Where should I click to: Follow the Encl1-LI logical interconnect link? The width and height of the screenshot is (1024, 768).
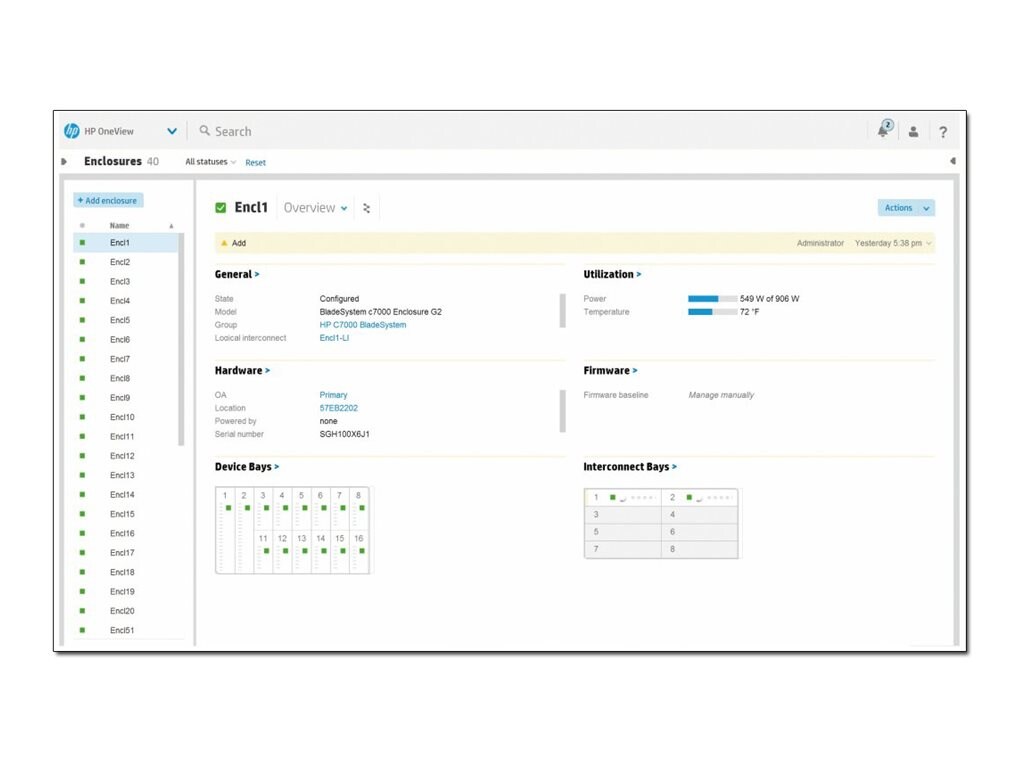332,337
